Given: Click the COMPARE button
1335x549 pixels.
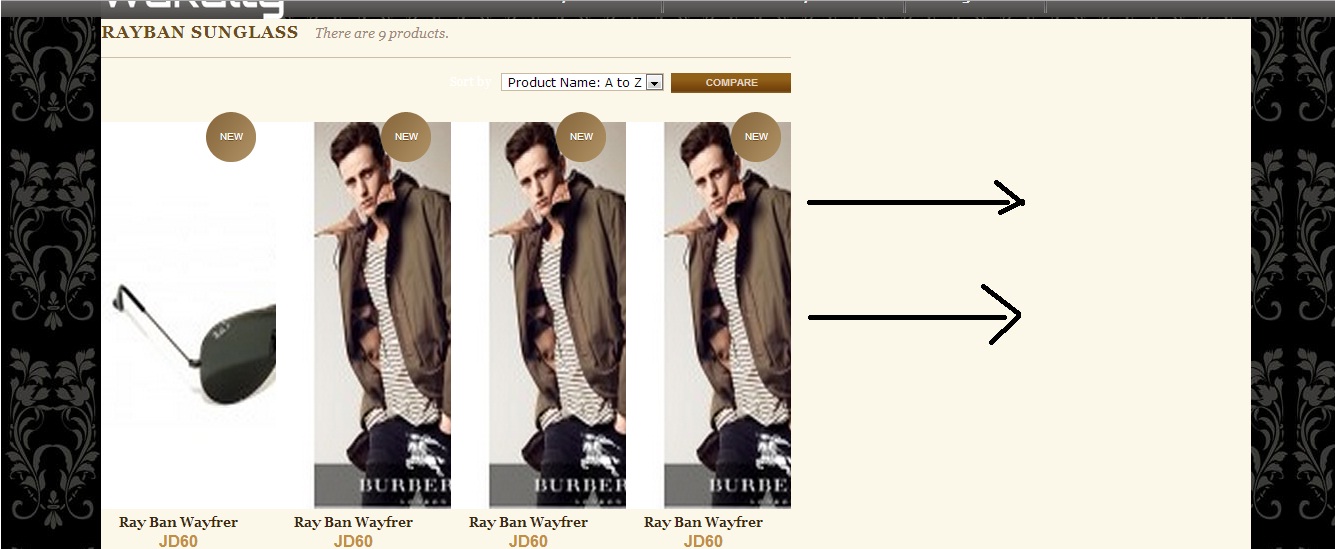Looking at the screenshot, I should click(x=731, y=83).
